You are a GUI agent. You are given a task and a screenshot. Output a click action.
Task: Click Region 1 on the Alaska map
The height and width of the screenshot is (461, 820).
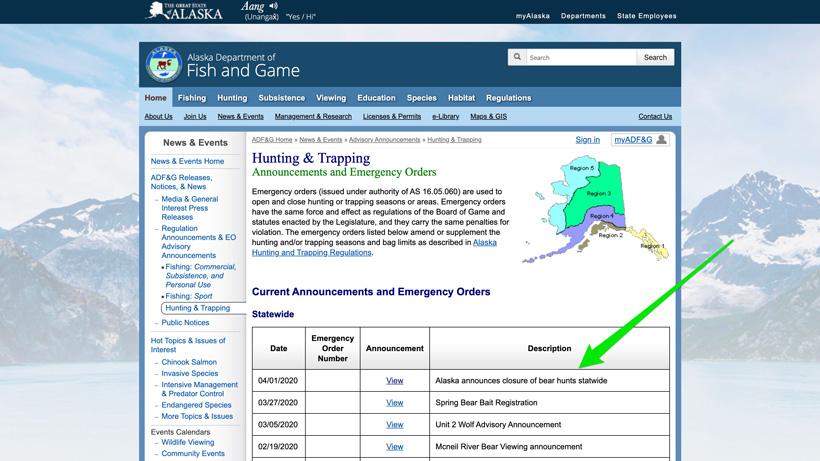pyautogui.click(x=652, y=246)
